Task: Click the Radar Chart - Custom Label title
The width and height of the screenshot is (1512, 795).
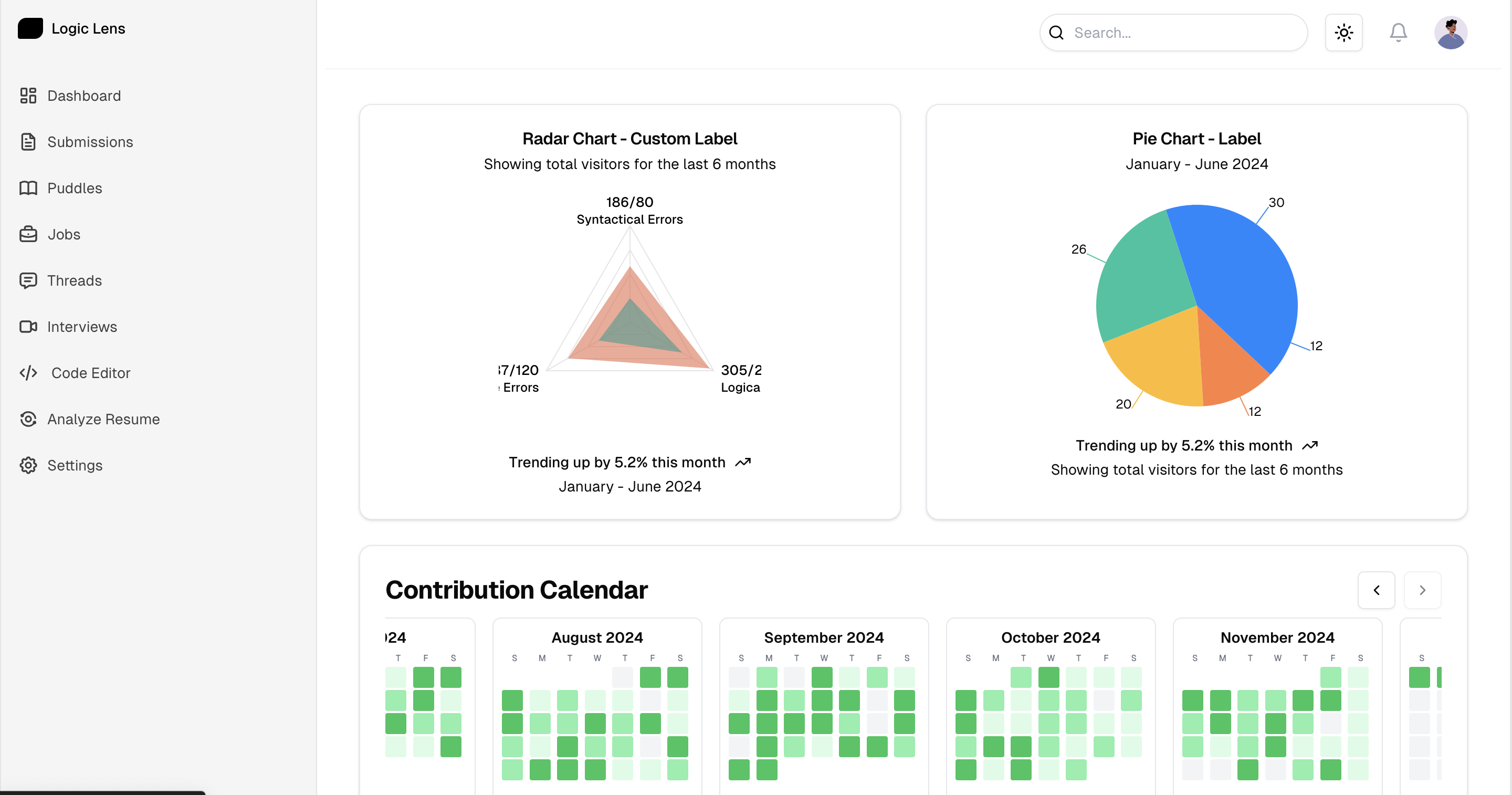Action: coord(629,139)
